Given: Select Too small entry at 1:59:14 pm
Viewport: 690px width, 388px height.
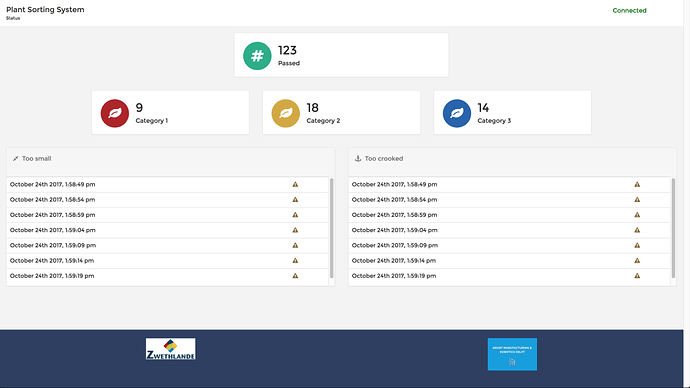Looking at the screenshot, I should [x=167, y=261].
